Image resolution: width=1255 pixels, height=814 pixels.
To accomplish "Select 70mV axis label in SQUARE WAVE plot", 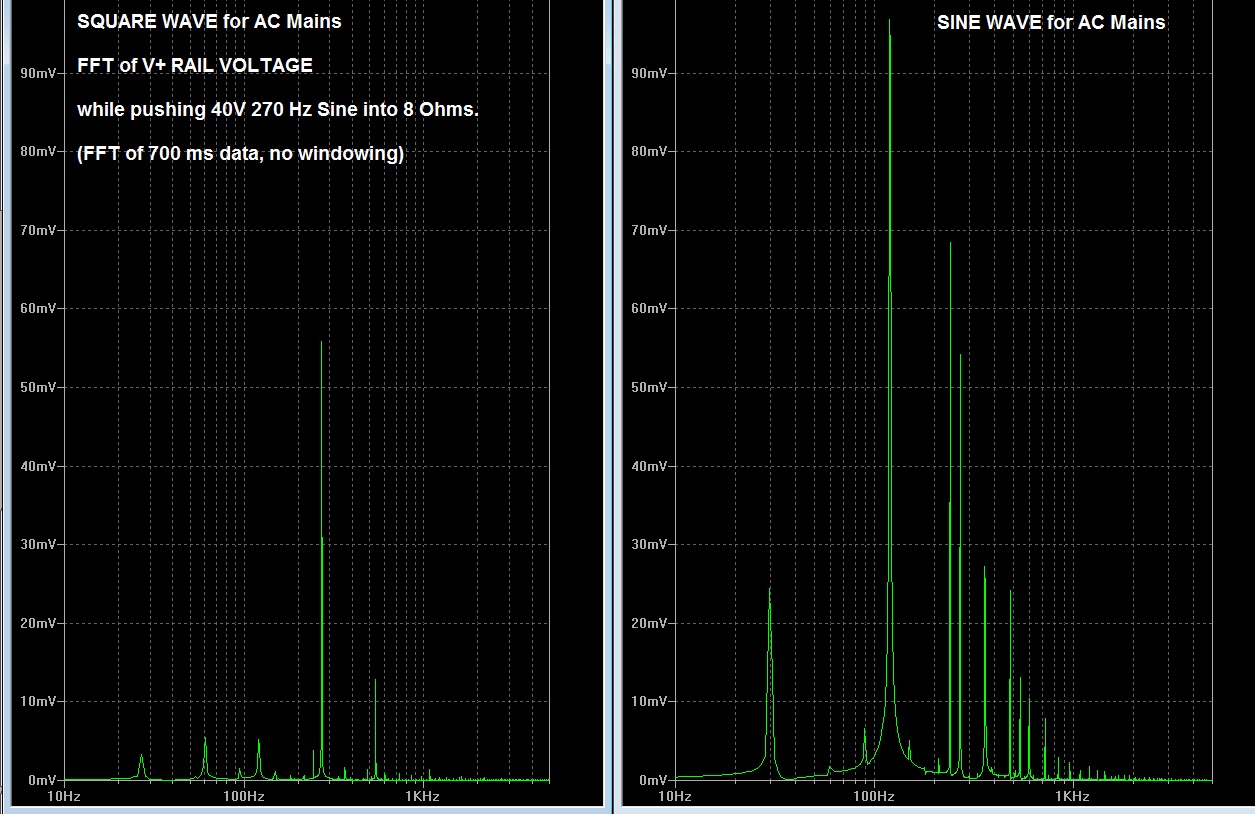I will pyautogui.click(x=36, y=230).
